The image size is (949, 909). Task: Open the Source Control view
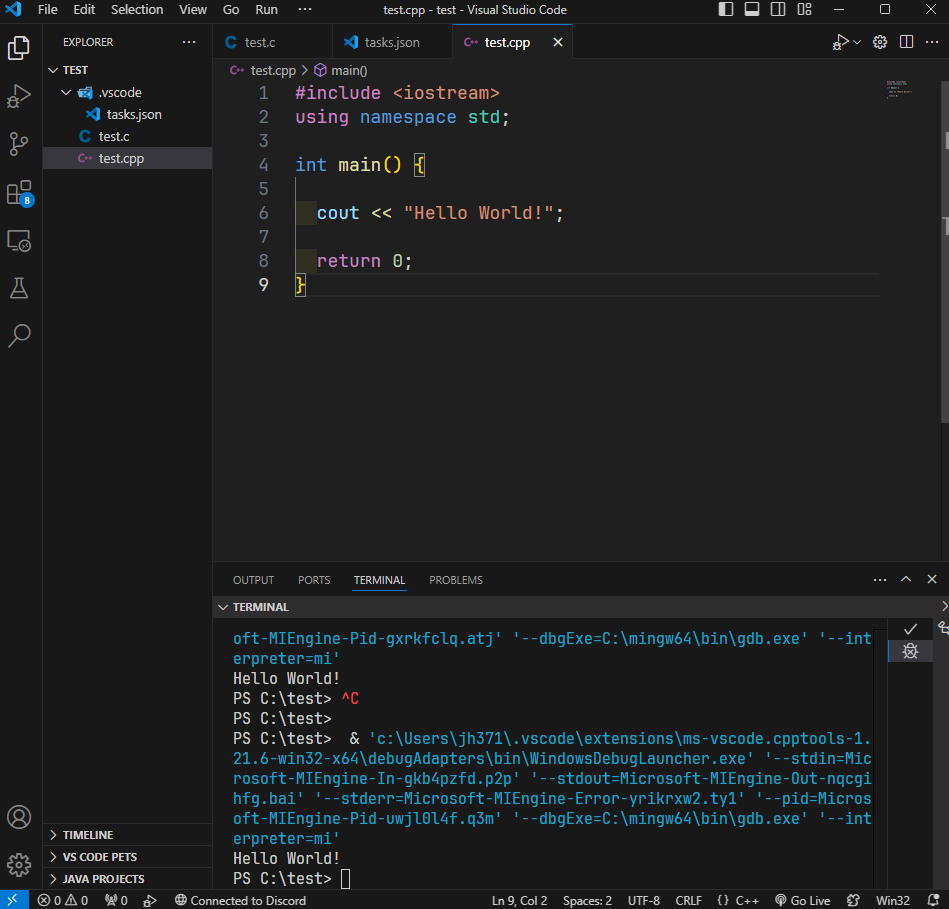[x=19, y=144]
